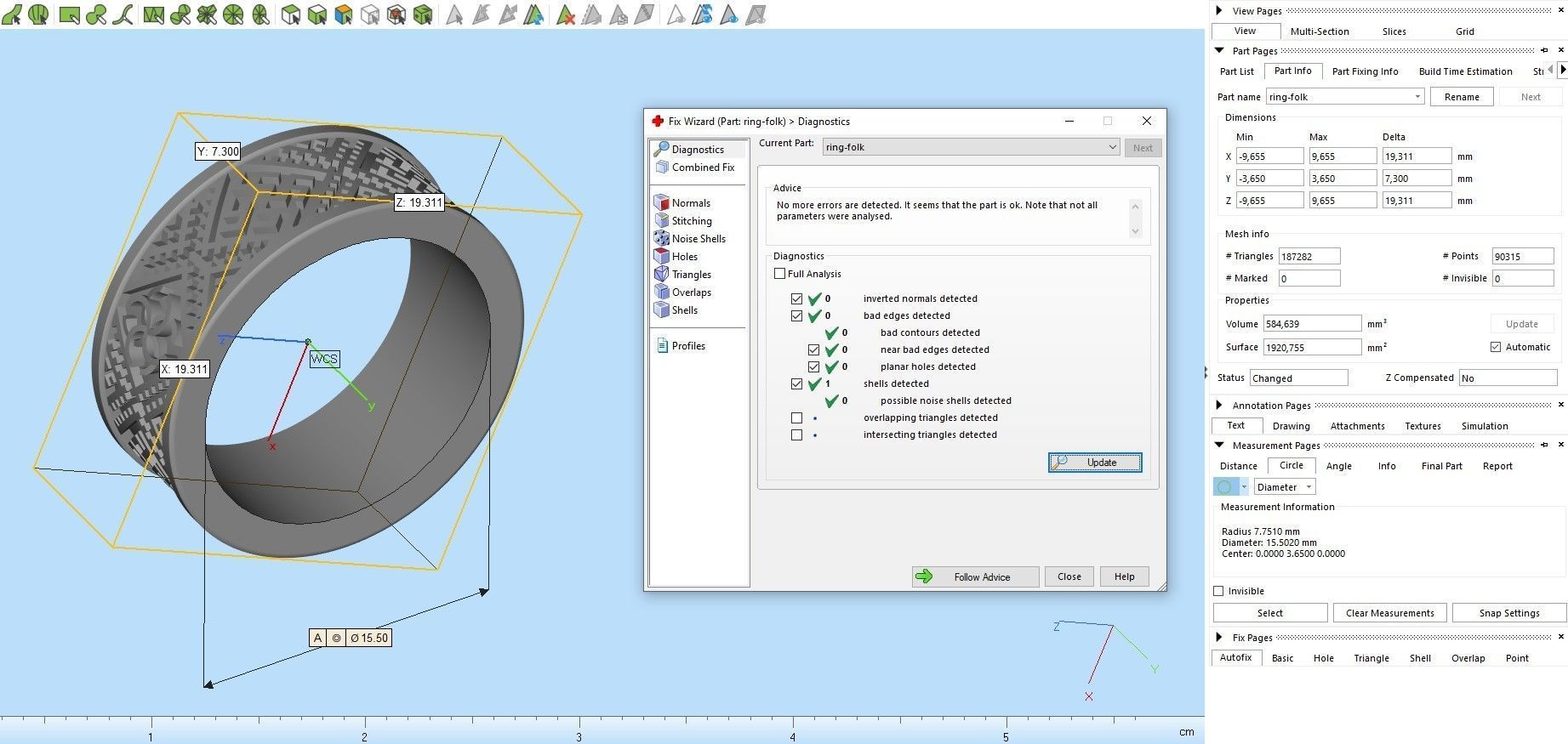Screen dimensions: 1568x744
Task: Close the View Pages panel
Action: tap(1561, 10)
